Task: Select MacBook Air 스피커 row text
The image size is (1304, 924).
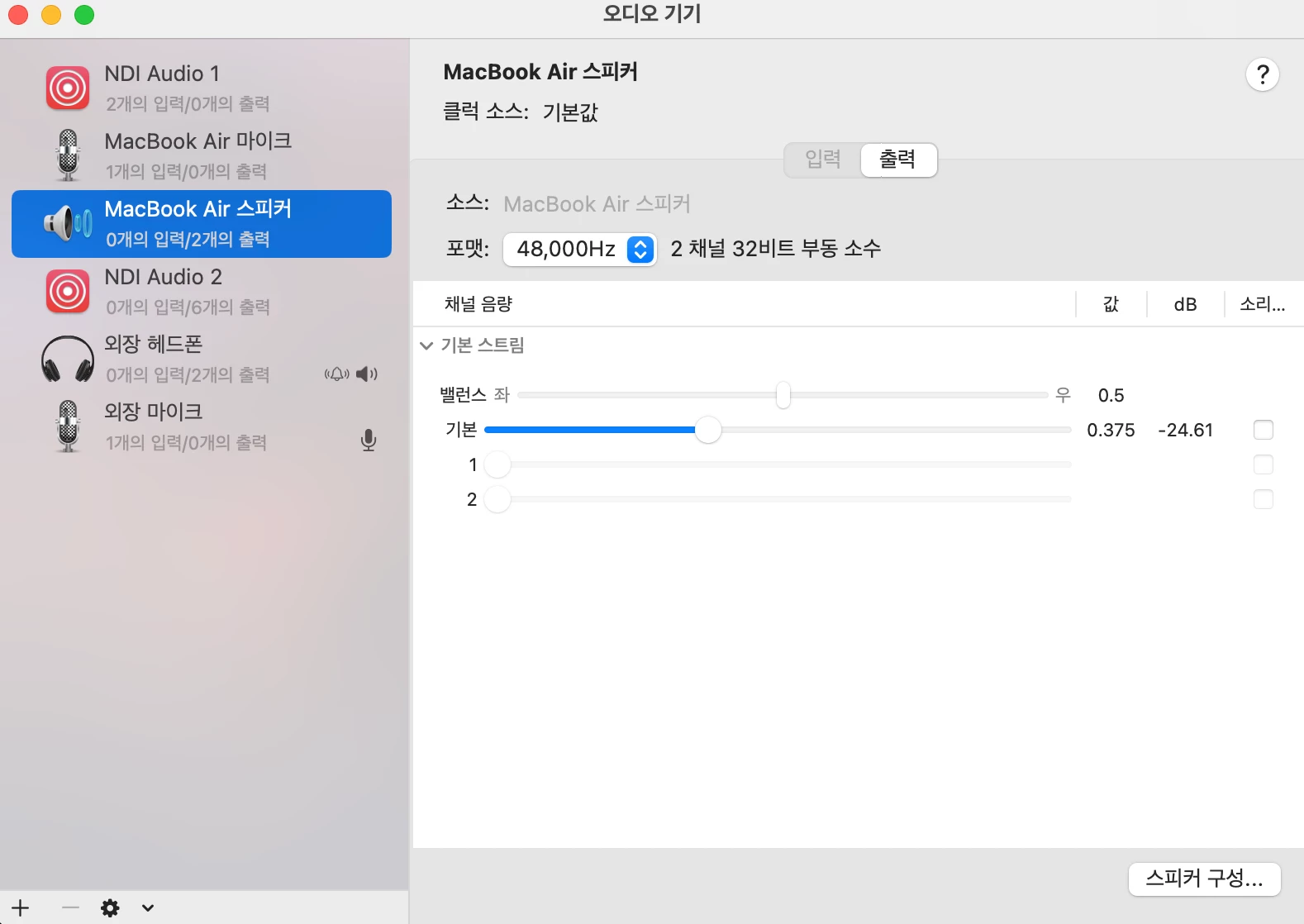Action: point(198,209)
